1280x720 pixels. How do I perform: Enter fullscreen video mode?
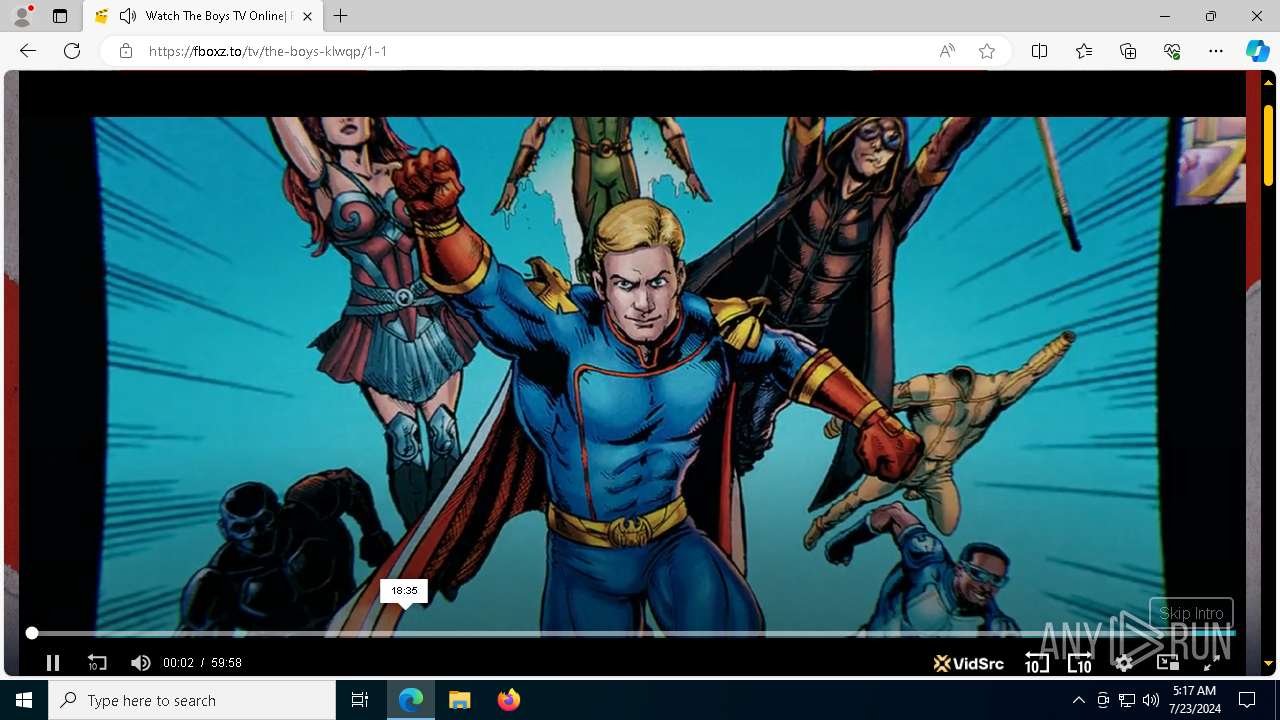(1210, 662)
